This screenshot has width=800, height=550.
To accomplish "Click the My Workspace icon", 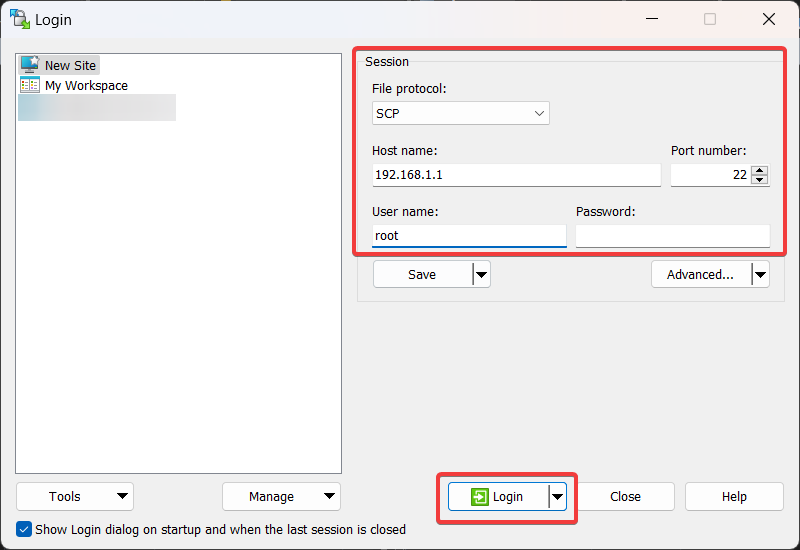I will (x=30, y=86).
